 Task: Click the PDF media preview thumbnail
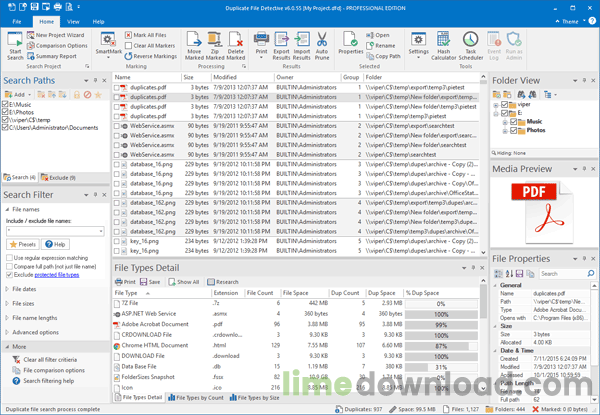pos(542,213)
